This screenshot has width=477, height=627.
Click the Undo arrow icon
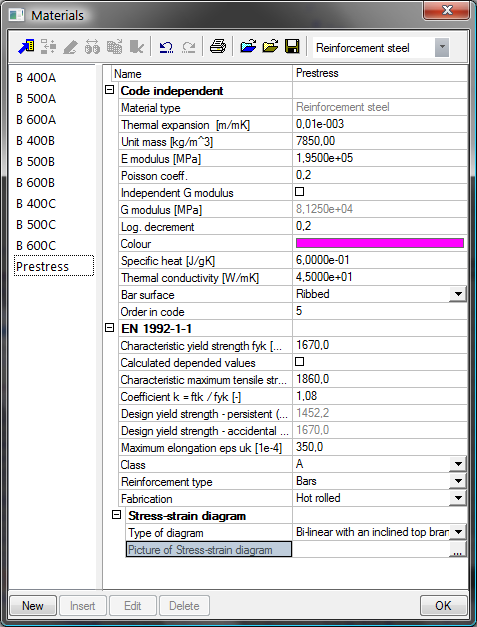(166, 47)
